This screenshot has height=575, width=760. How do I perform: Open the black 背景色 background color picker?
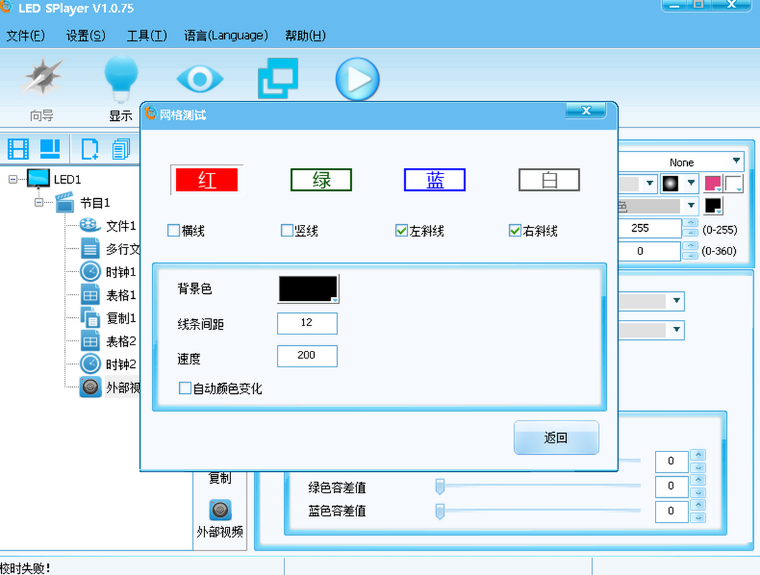(308, 289)
